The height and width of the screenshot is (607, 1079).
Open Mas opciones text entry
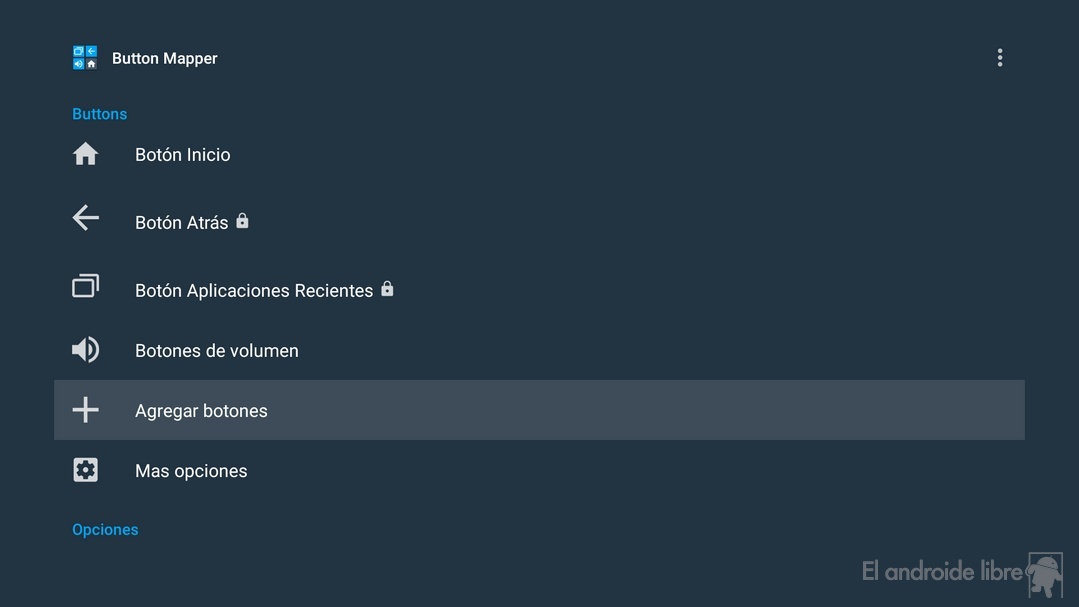tap(191, 471)
